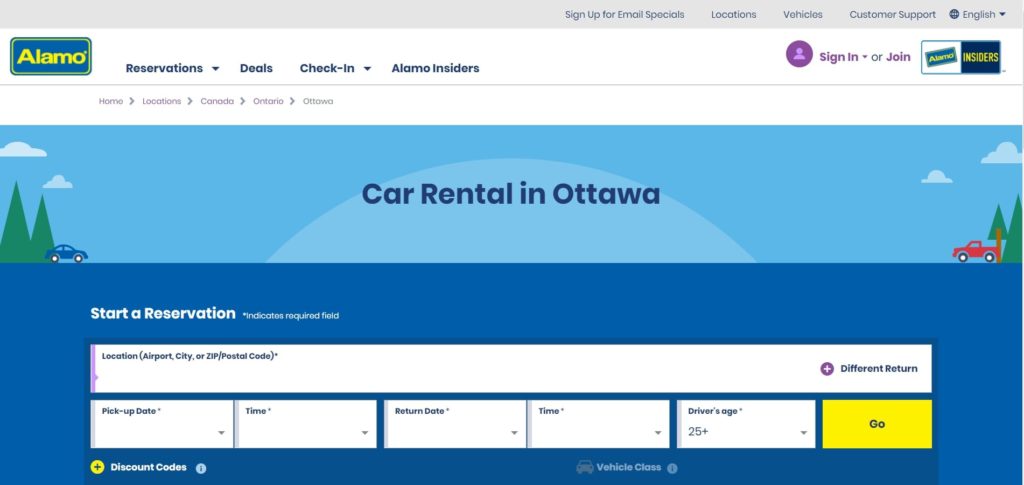Image resolution: width=1024 pixels, height=485 pixels.
Task: Expand the Reservations menu
Action: pos(172,68)
